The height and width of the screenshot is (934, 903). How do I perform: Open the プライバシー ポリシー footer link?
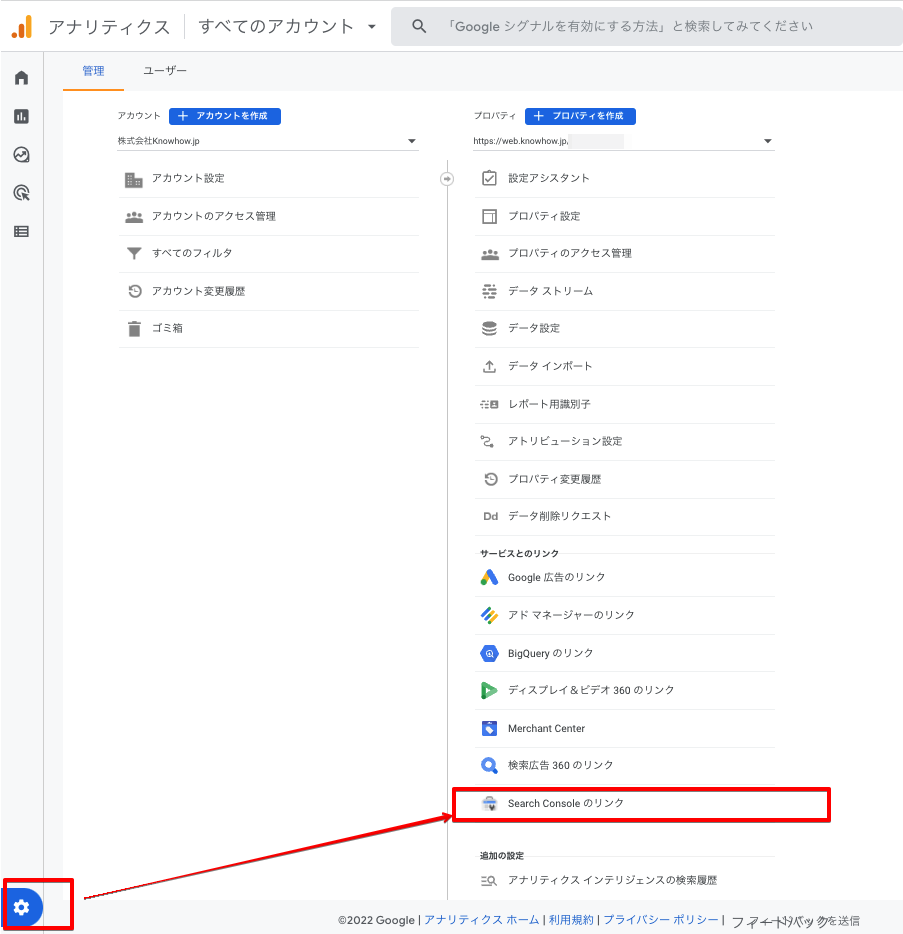[x=661, y=920]
